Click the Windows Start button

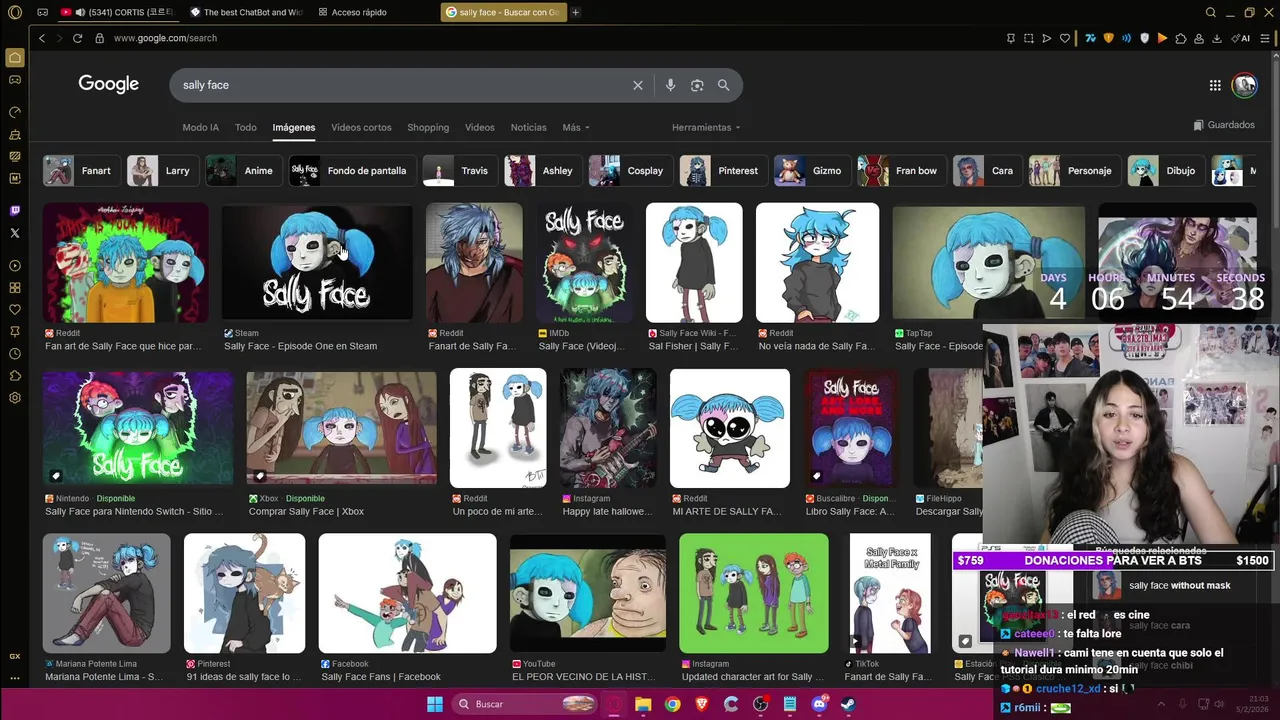(435, 704)
